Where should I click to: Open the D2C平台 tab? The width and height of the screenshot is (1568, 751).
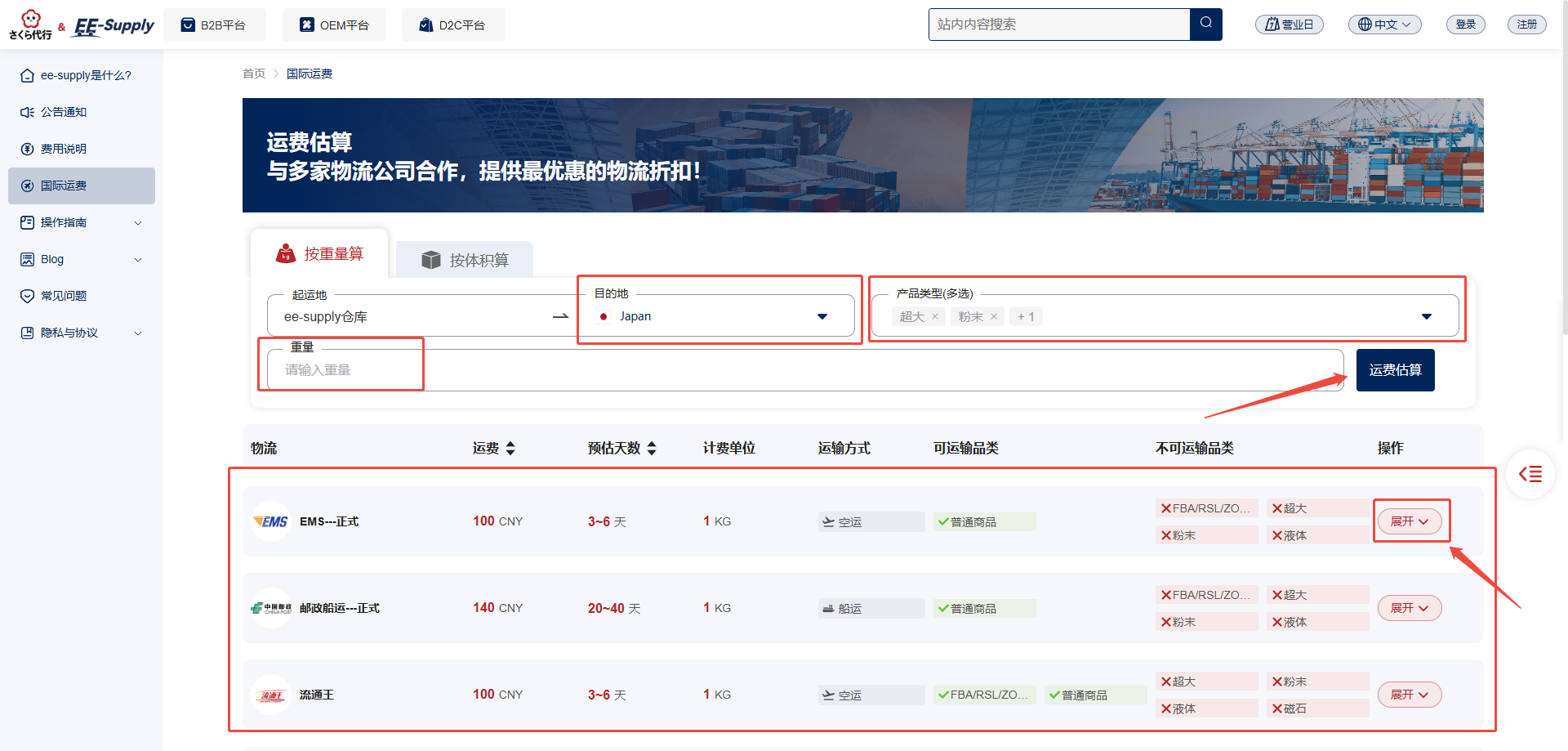point(453,25)
